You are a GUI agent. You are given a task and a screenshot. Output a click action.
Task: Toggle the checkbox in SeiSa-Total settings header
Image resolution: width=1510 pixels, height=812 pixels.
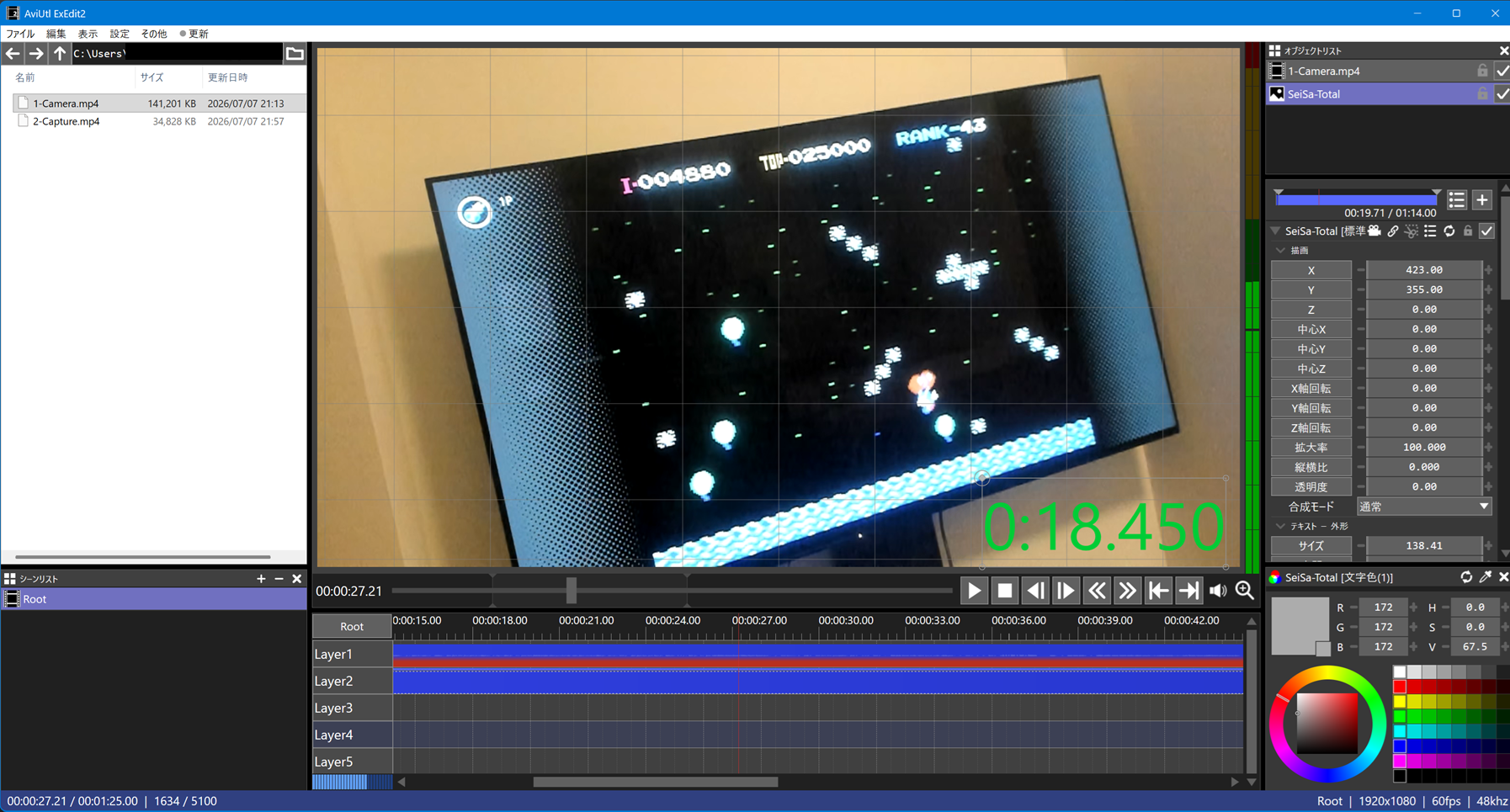1487,231
